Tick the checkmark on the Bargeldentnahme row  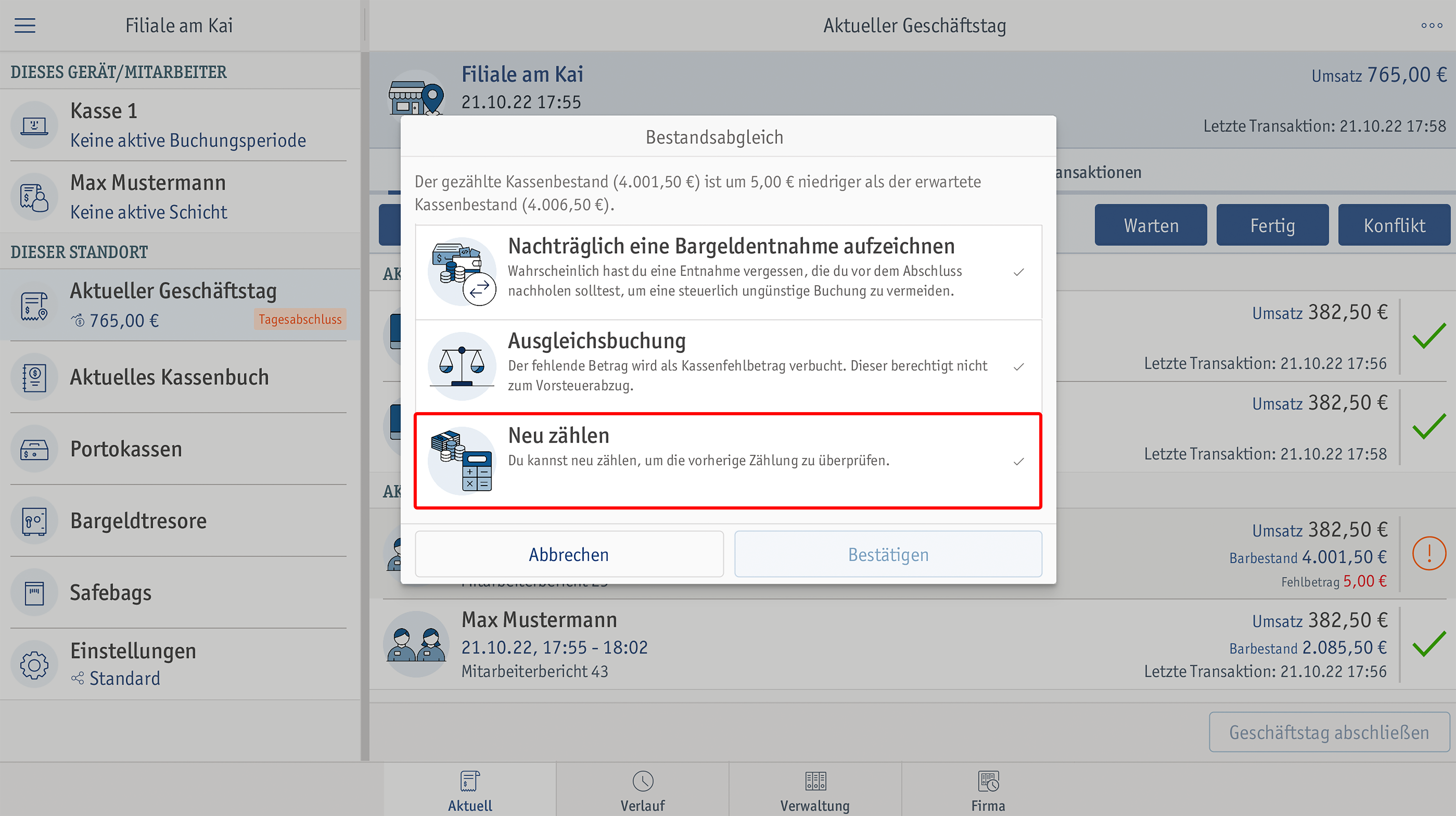[1019, 272]
